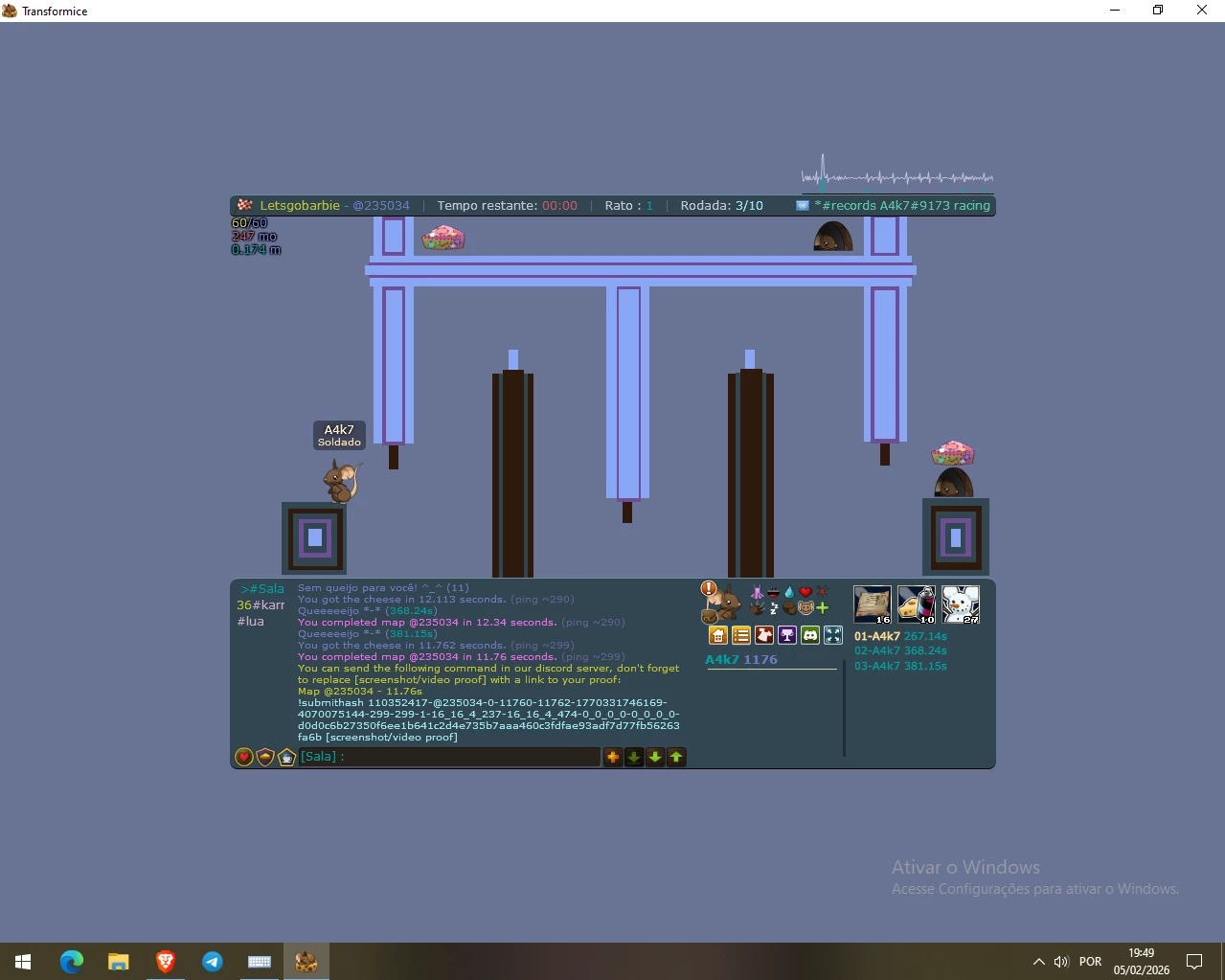Open Telegram from the taskbar
Image resolution: width=1225 pixels, height=980 pixels.
[212, 962]
